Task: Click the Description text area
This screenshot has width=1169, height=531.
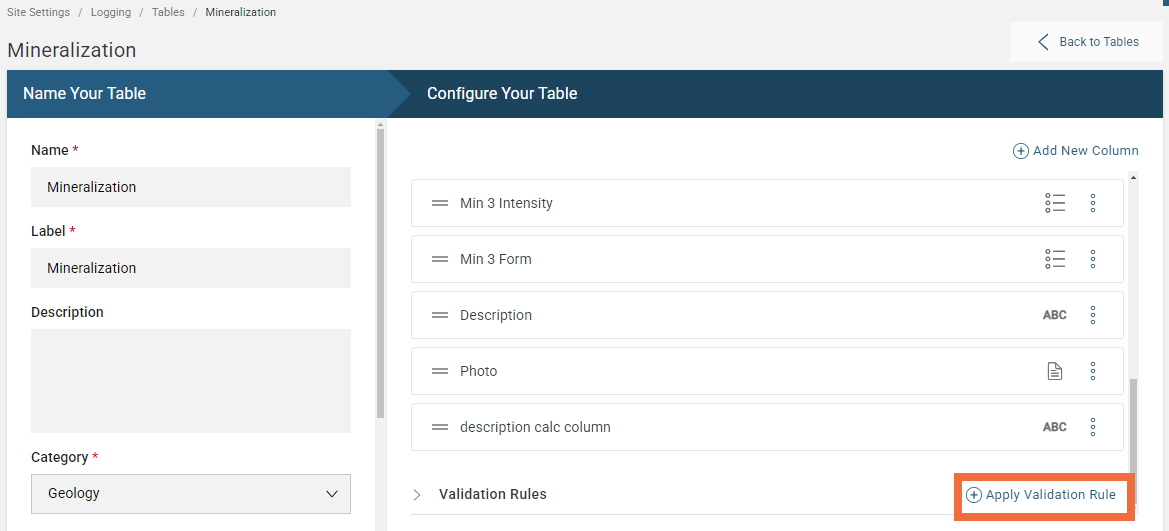Action: pos(191,381)
